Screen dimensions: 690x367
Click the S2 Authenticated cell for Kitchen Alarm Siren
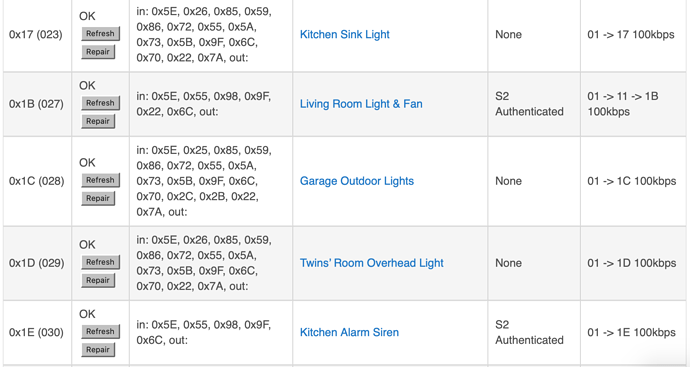(x=529, y=332)
